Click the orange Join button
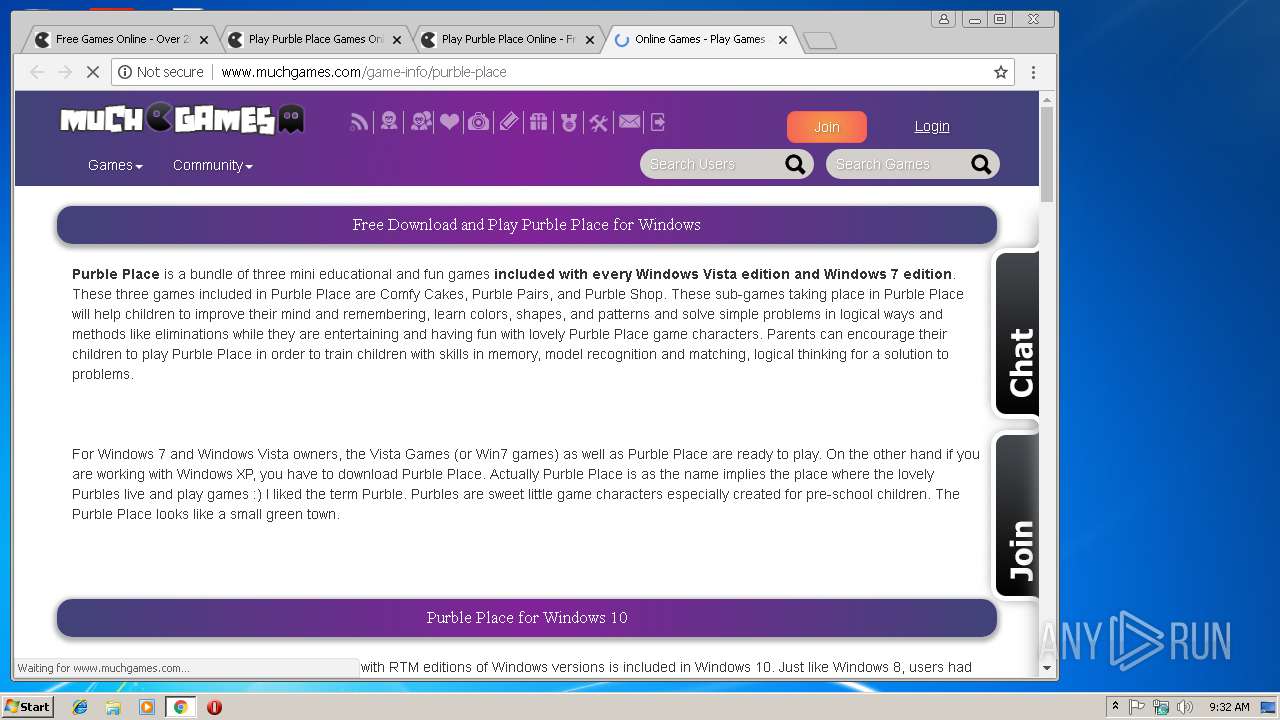The width and height of the screenshot is (1280, 720). [827, 127]
